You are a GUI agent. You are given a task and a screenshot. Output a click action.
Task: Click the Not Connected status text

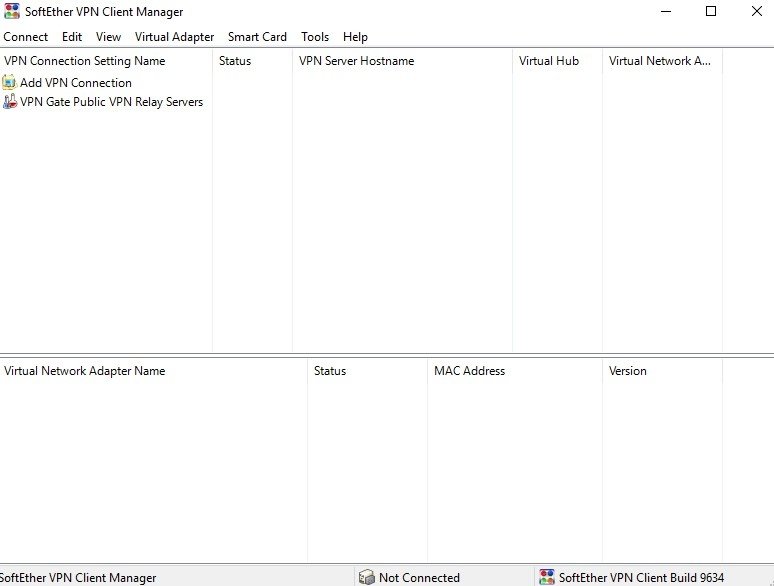coord(419,578)
